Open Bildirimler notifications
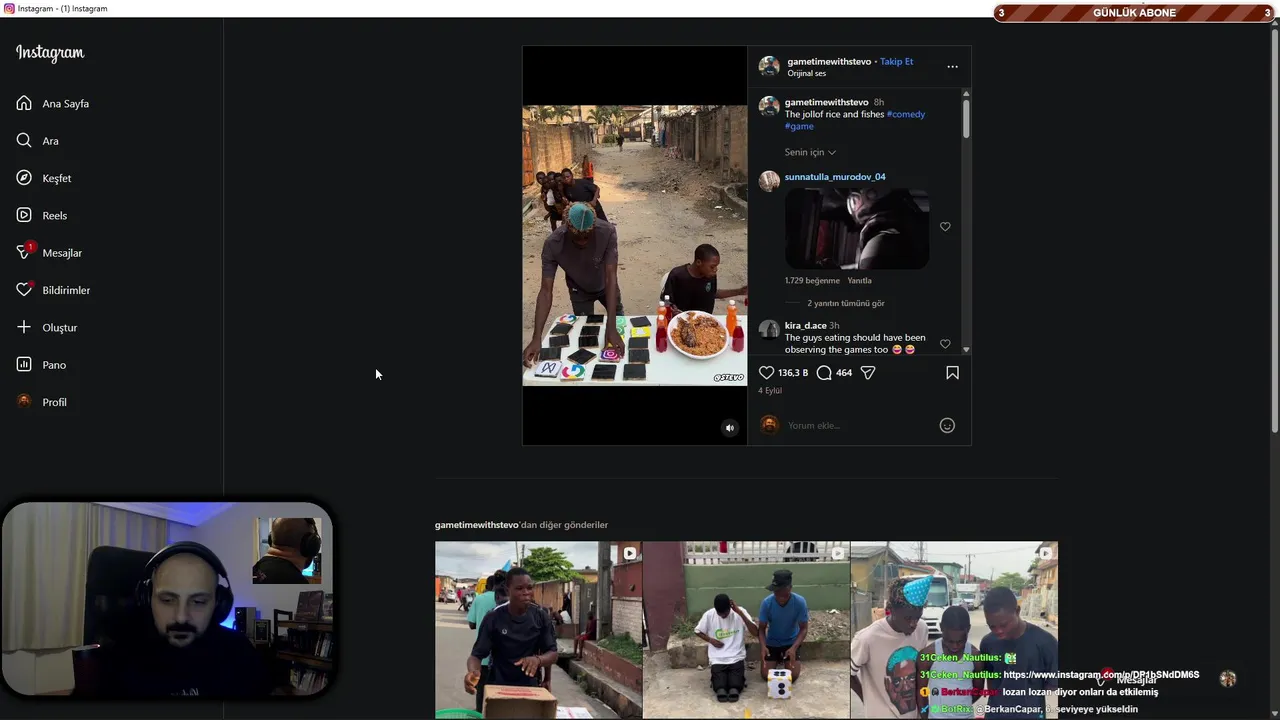This screenshot has width=1280, height=720. [53, 290]
